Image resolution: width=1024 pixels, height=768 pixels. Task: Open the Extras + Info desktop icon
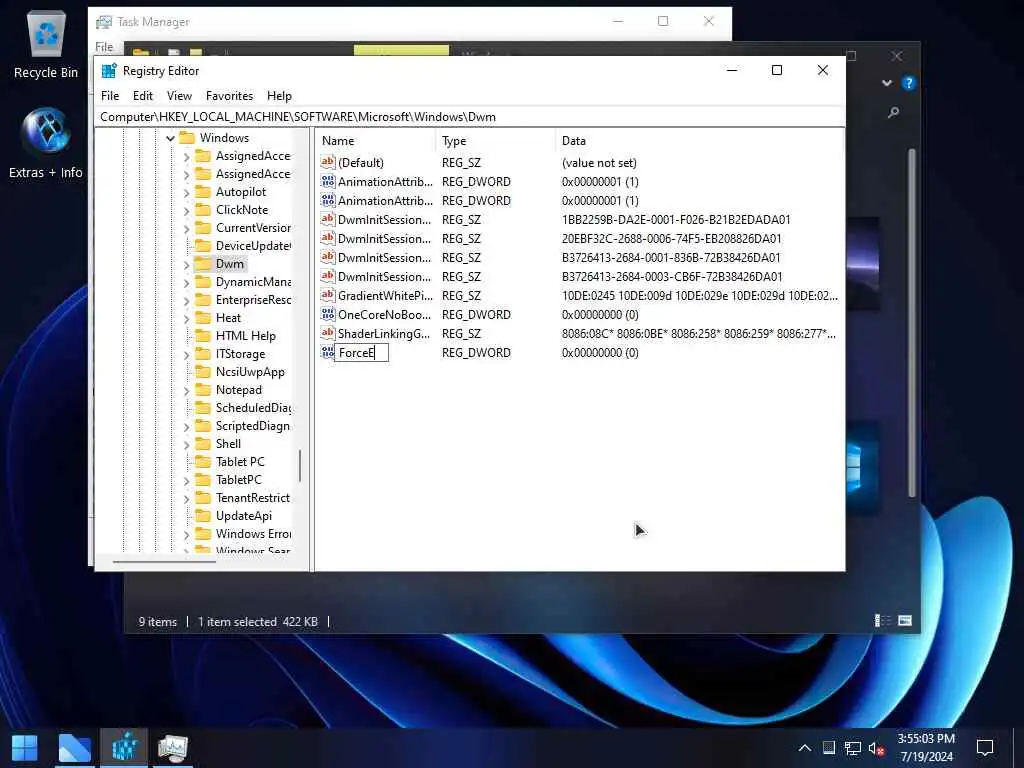tap(46, 144)
